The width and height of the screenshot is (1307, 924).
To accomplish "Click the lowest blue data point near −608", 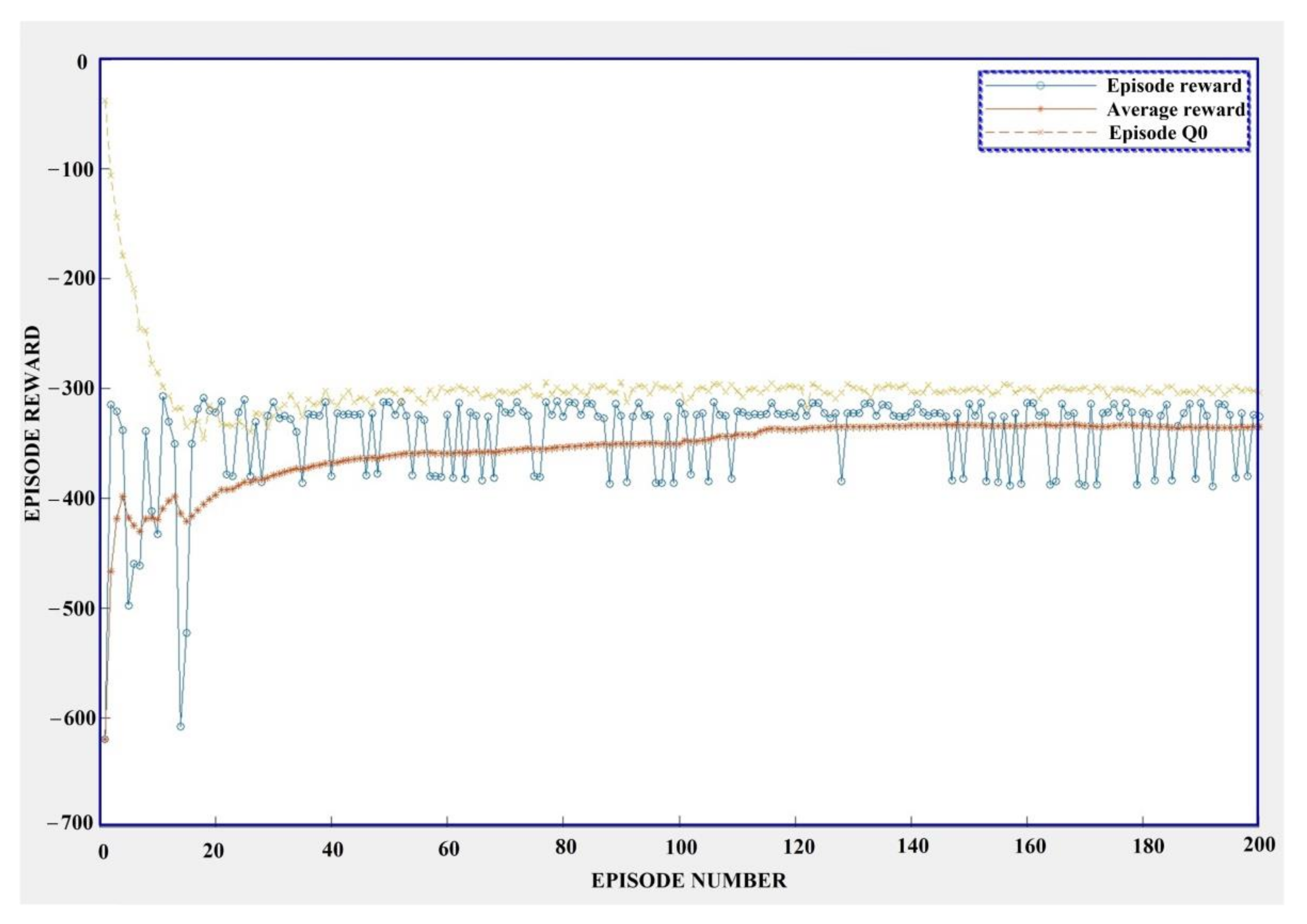I will tap(181, 727).
